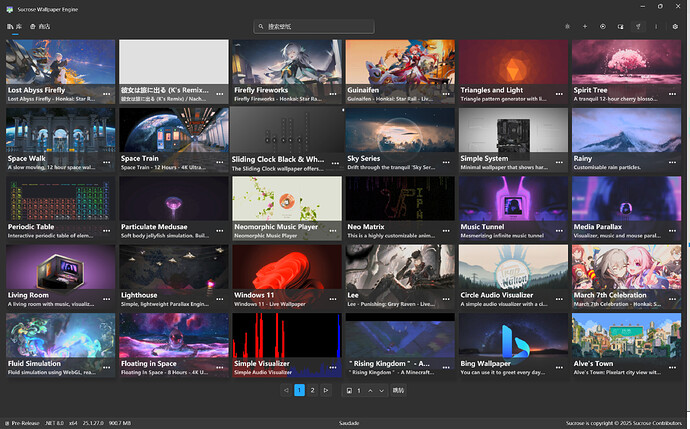Increase page number with the up chevron
Screen dimensions: 690x429
click(370, 390)
